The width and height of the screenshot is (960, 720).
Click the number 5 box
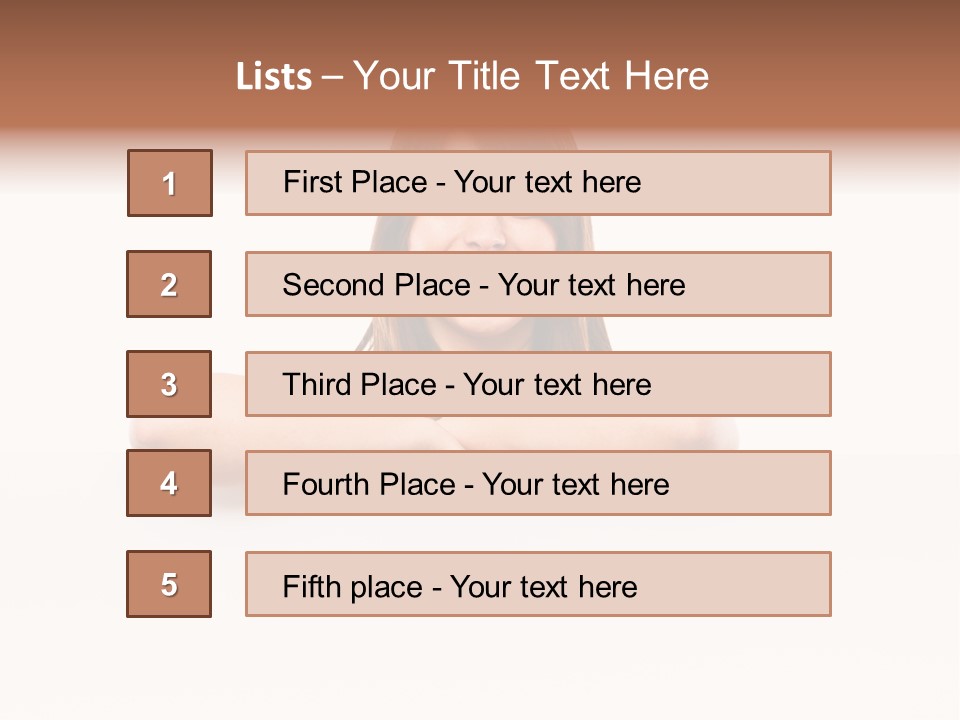click(169, 584)
